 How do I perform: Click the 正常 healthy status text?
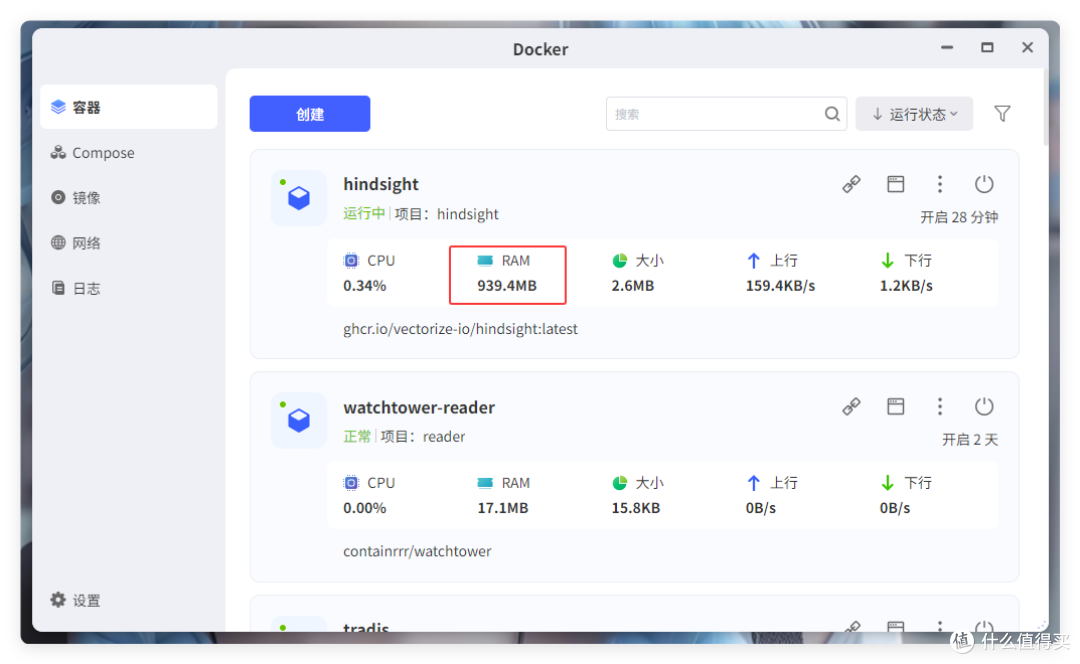357,436
